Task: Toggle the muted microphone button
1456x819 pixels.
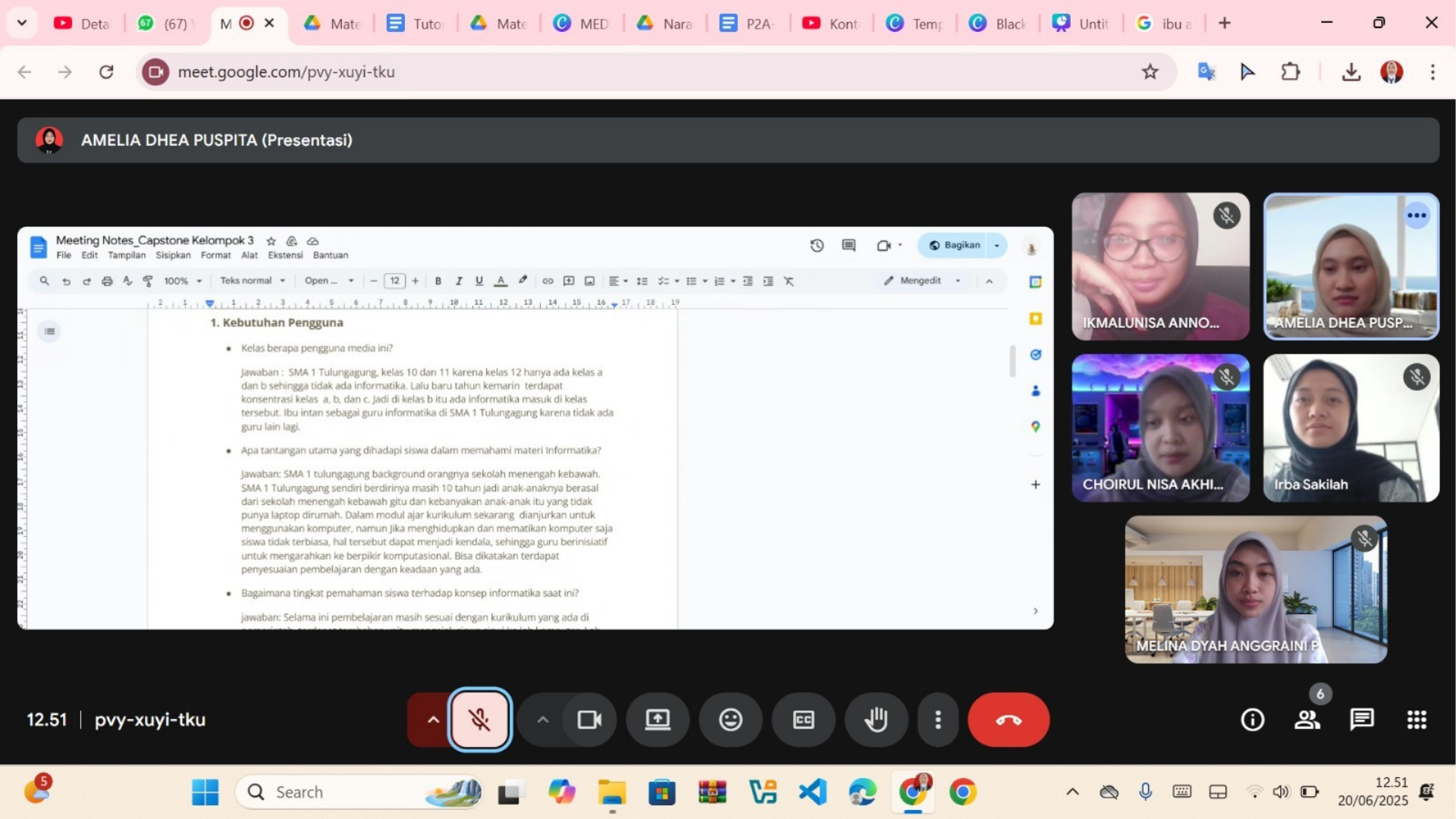Action: tap(479, 719)
